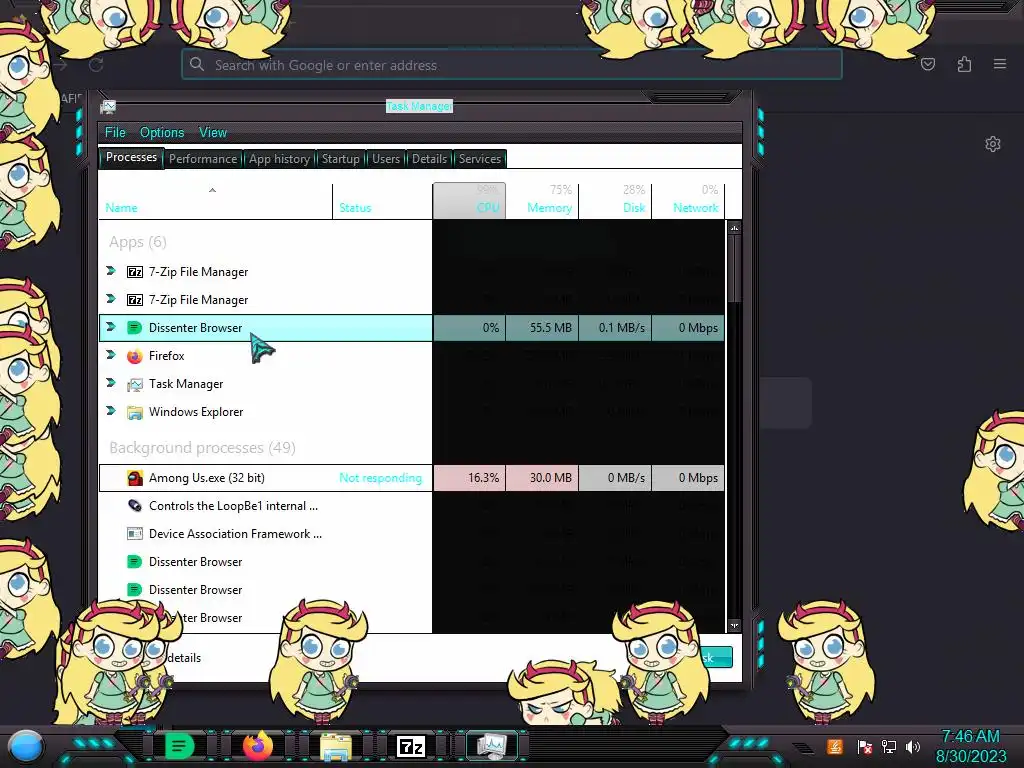Sort by the Disk column header

(615, 200)
